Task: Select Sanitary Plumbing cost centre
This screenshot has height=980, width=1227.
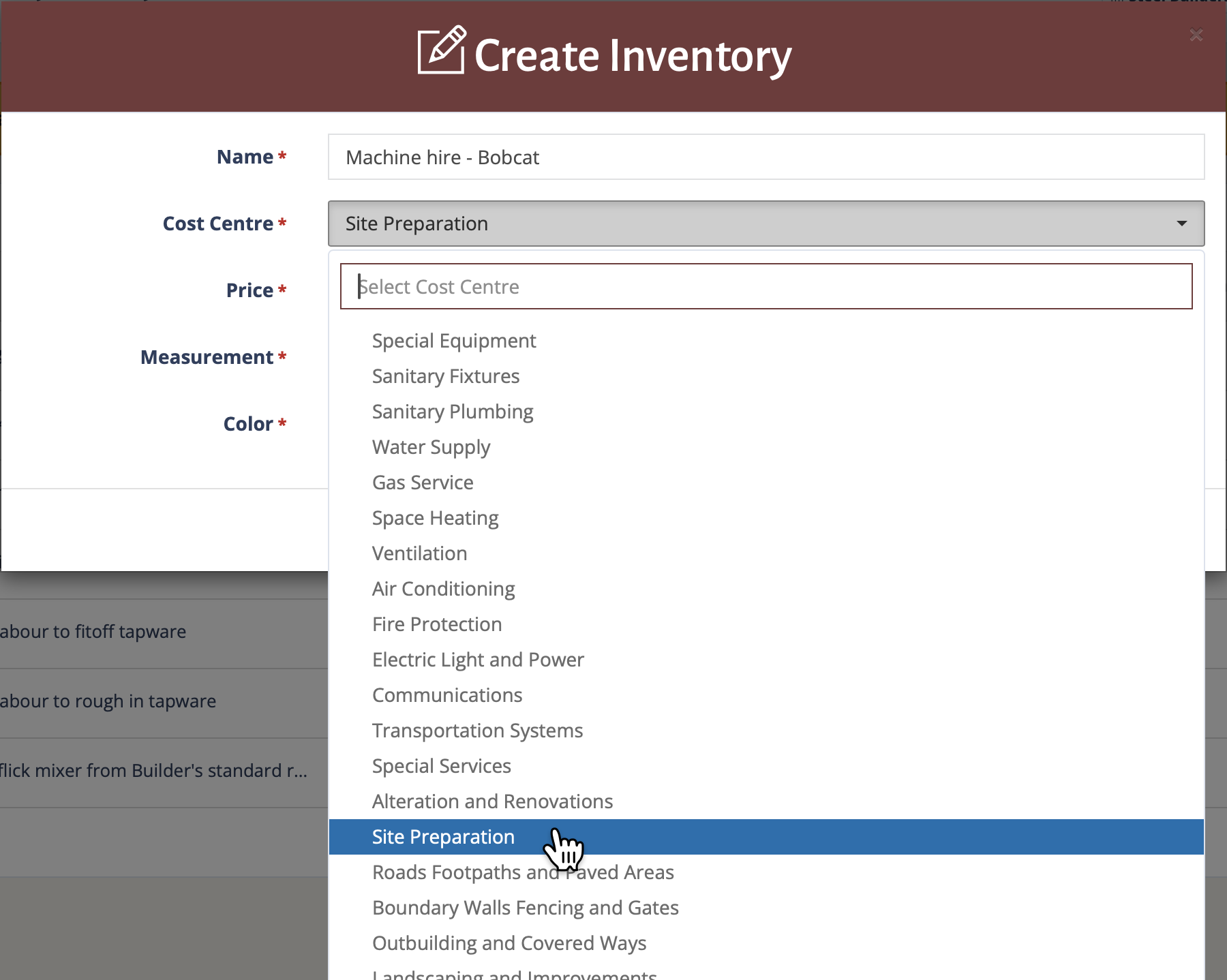Action: [453, 412]
